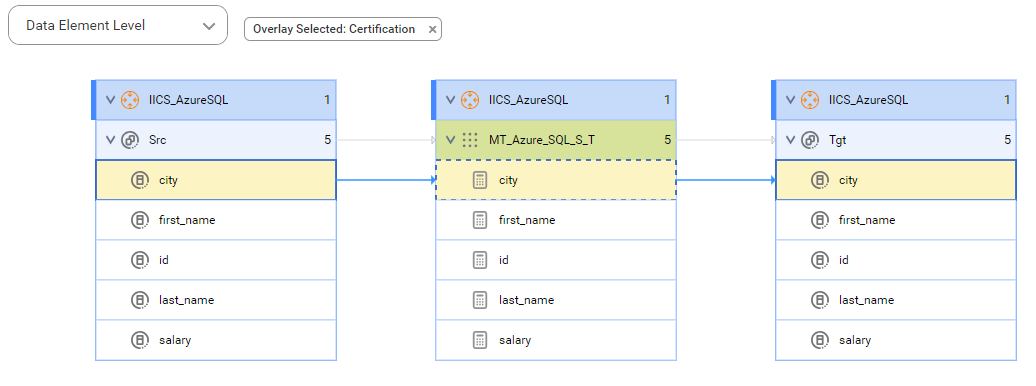1036x386 pixels.
Task: Click the orange resource icon above Src
Action: (x=130, y=100)
